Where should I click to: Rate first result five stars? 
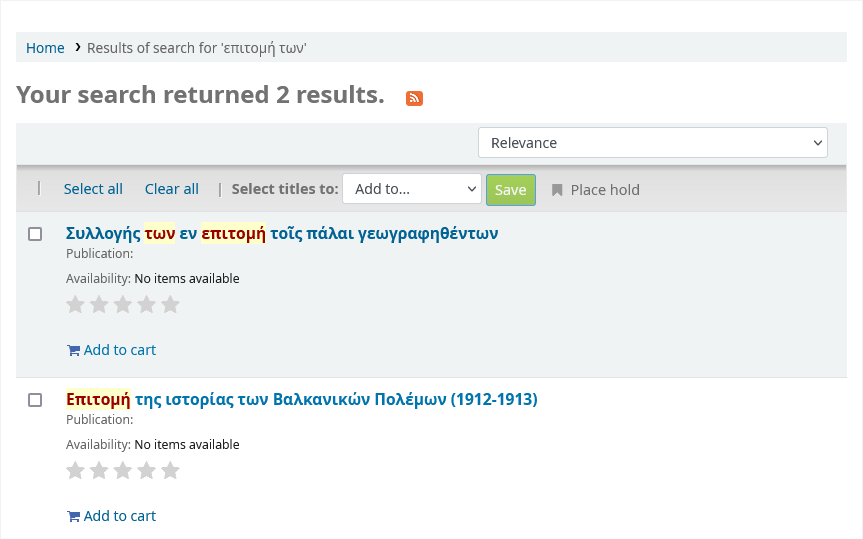coord(171,305)
